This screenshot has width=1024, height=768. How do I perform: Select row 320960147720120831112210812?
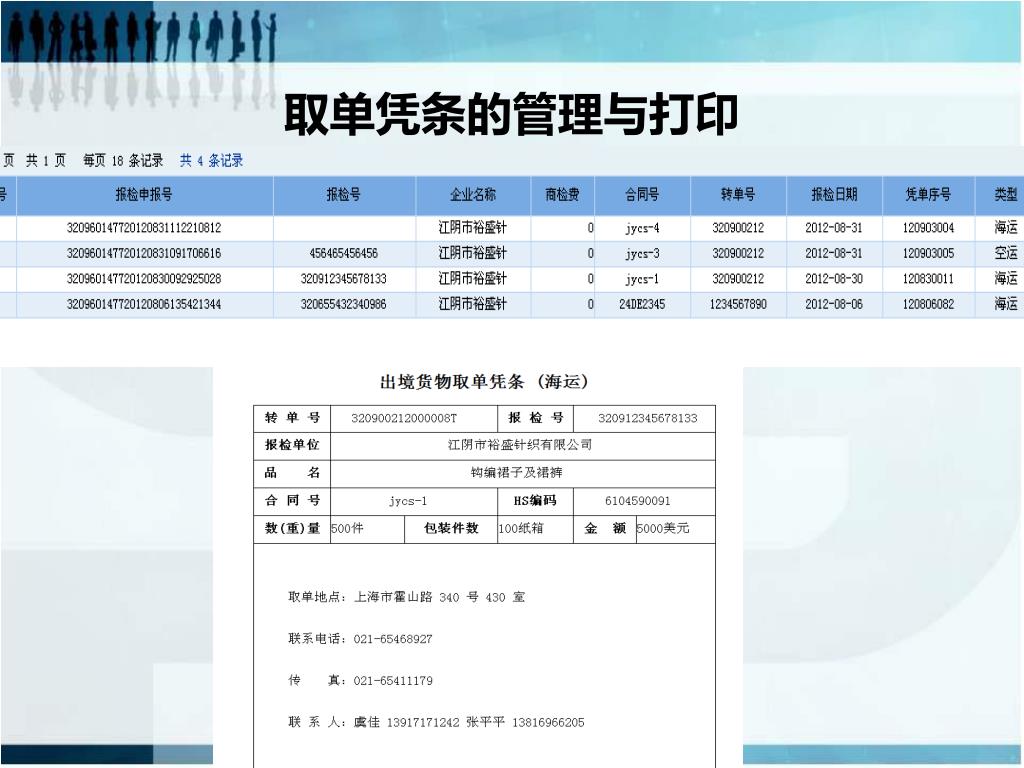(512, 228)
